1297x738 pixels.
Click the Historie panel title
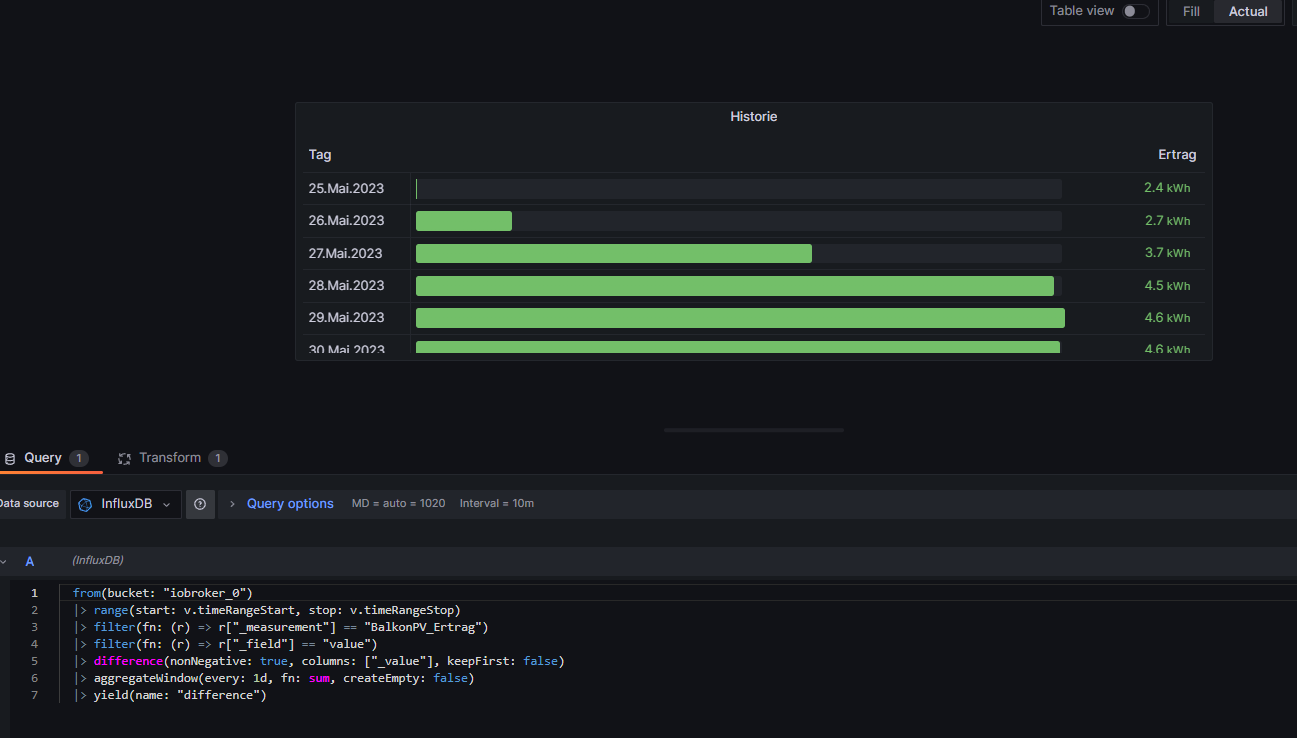753,117
